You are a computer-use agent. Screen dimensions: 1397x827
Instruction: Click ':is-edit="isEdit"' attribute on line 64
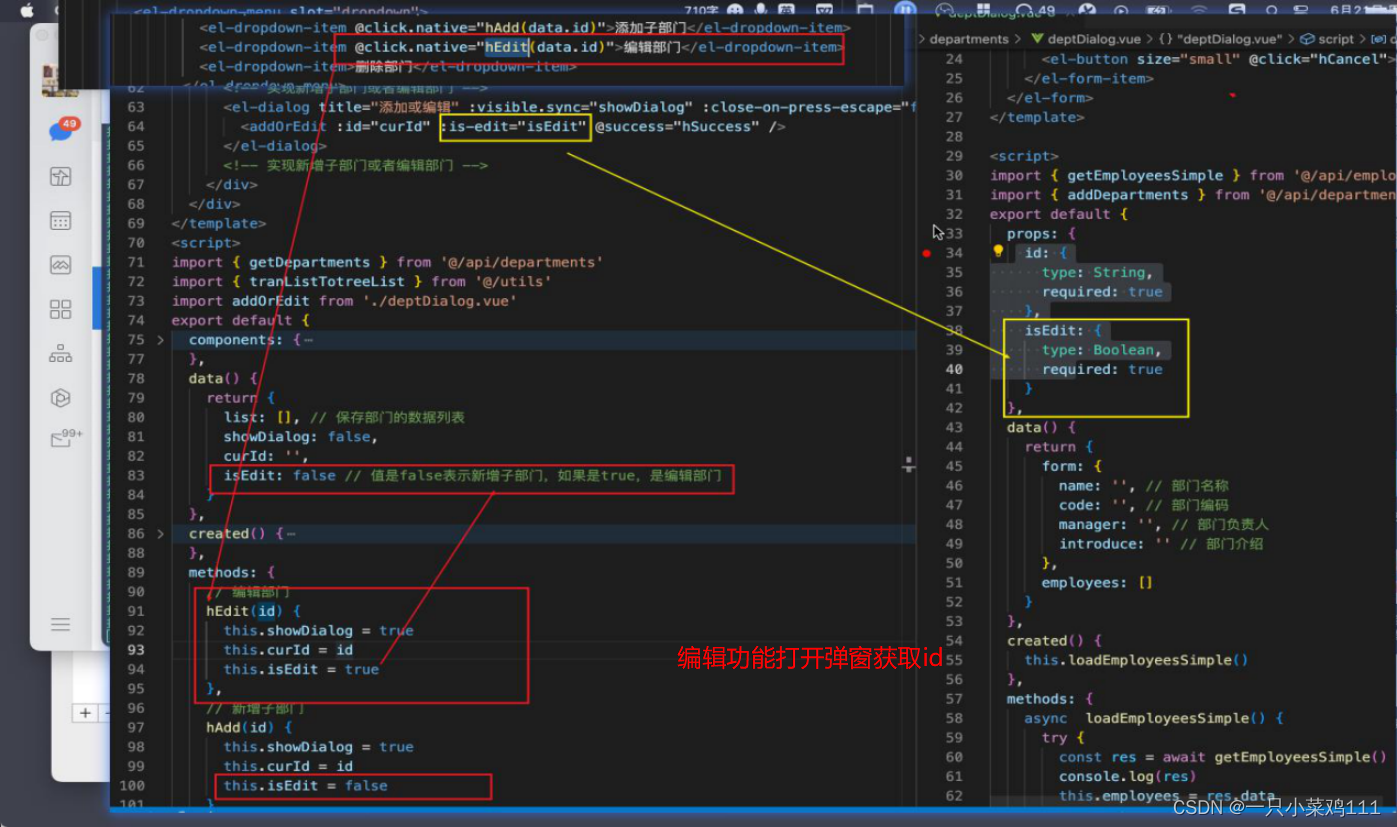(515, 127)
